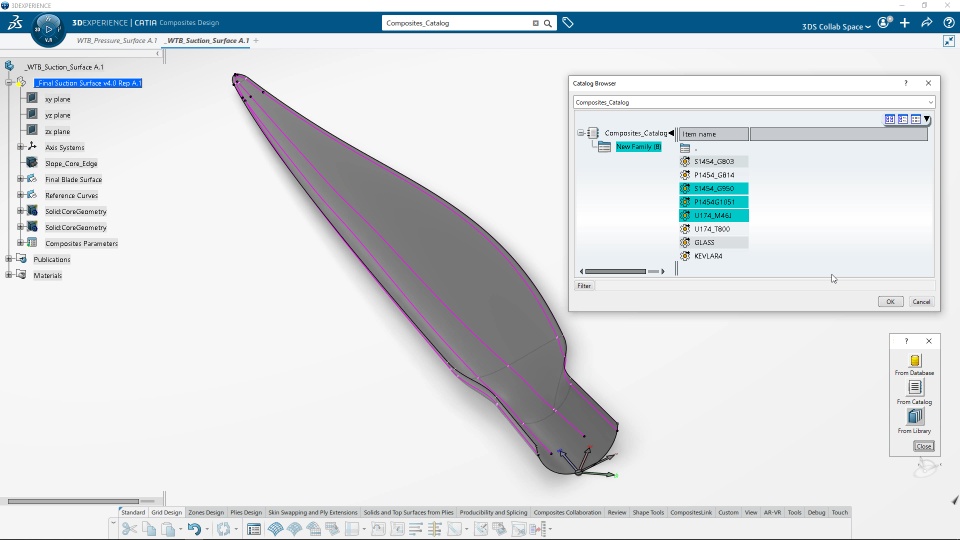Expand the Final Blade Surface node
The width and height of the screenshot is (960, 540).
pyautogui.click(x=20, y=179)
